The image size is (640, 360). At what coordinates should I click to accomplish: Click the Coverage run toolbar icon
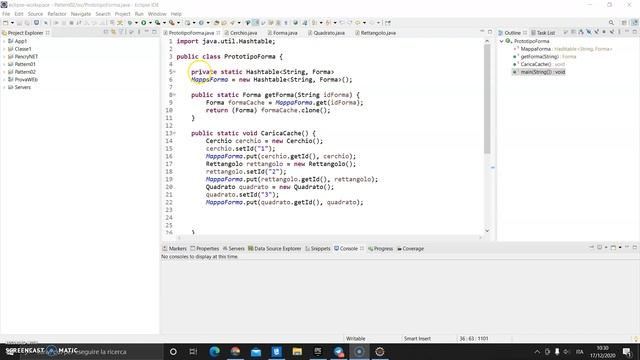click(x=158, y=23)
